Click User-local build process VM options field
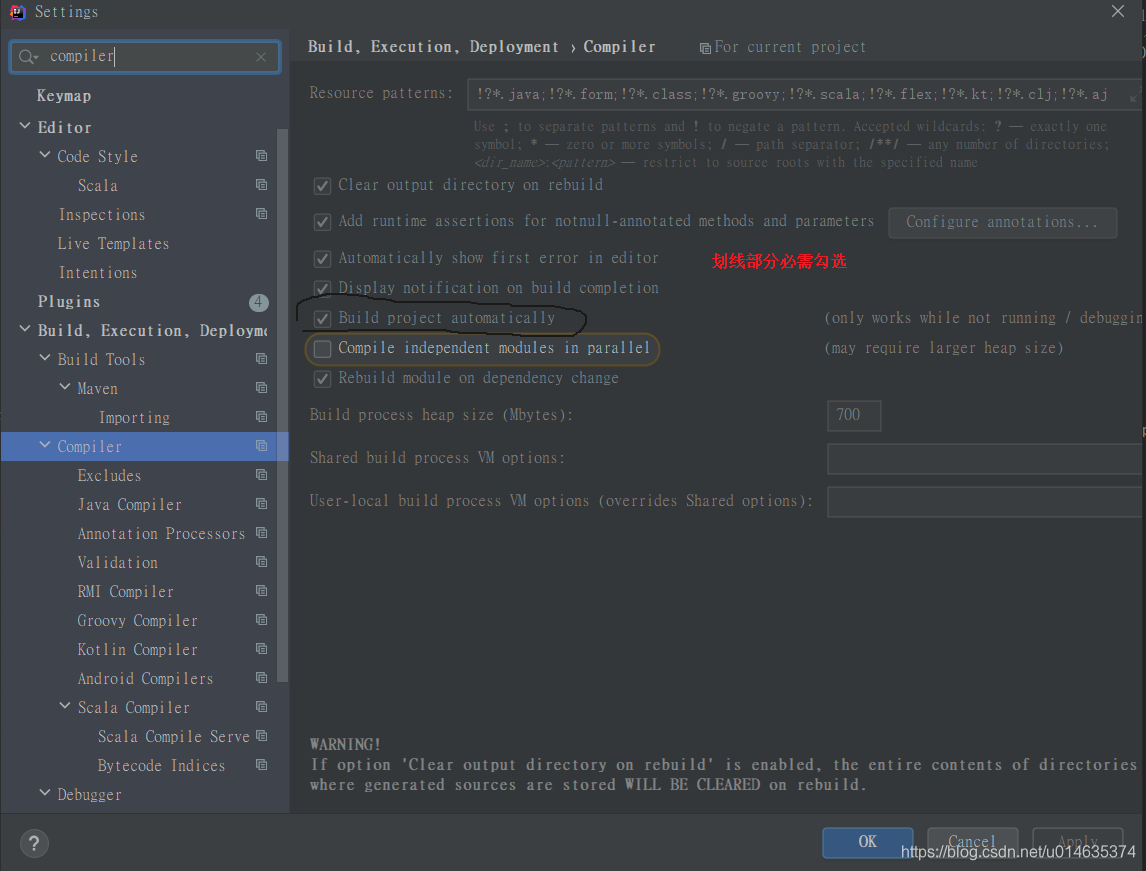 pyautogui.click(x=984, y=502)
